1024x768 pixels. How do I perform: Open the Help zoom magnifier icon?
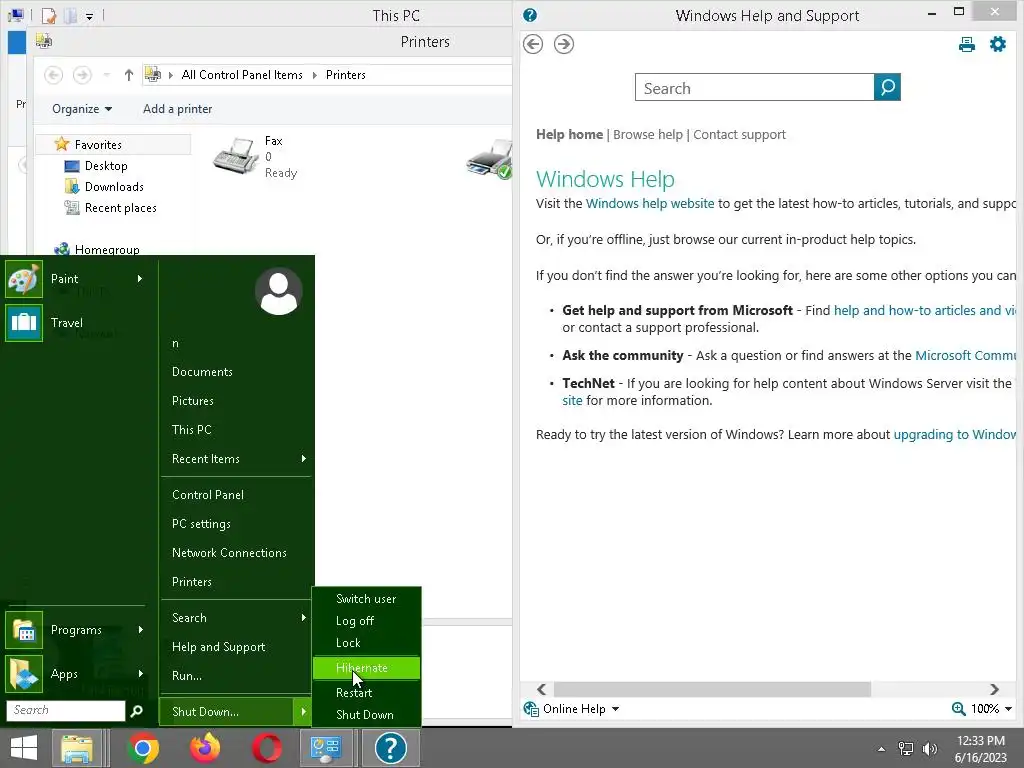click(958, 709)
